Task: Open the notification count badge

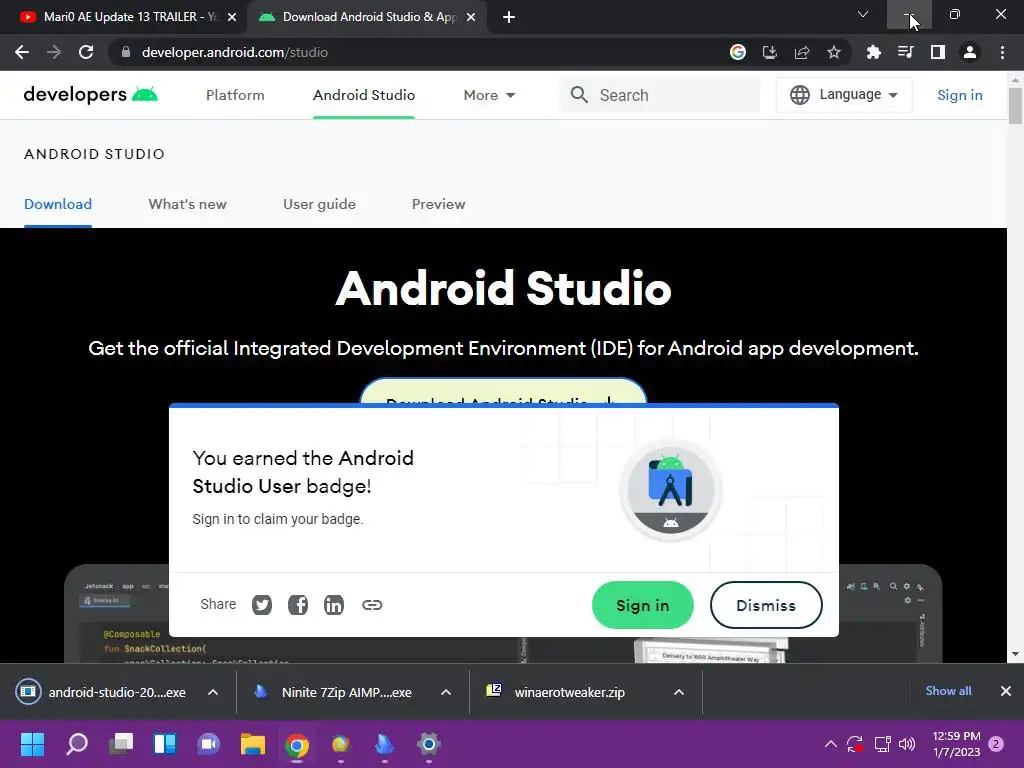Action: [996, 744]
